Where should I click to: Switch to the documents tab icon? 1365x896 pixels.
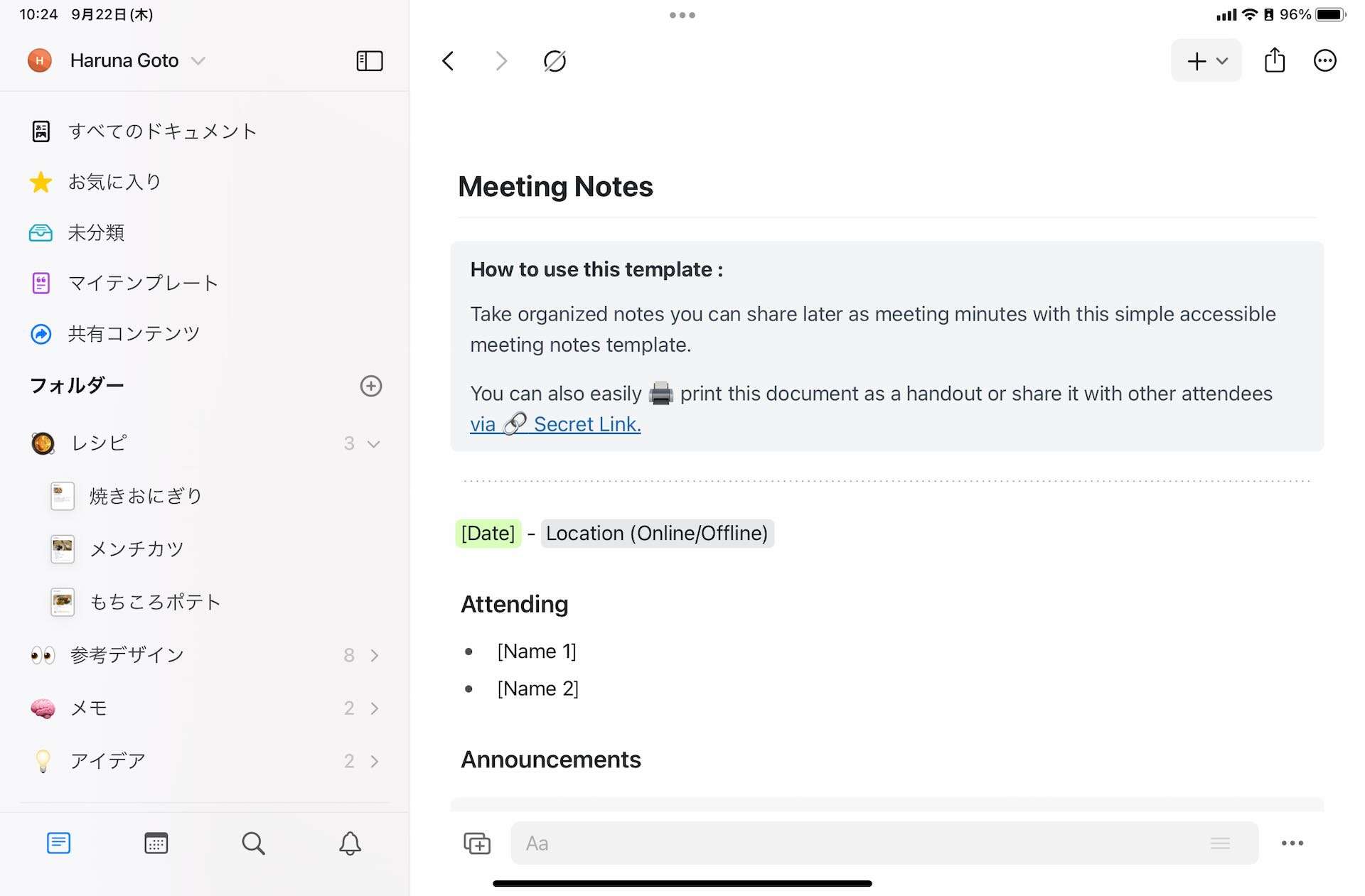tap(58, 843)
